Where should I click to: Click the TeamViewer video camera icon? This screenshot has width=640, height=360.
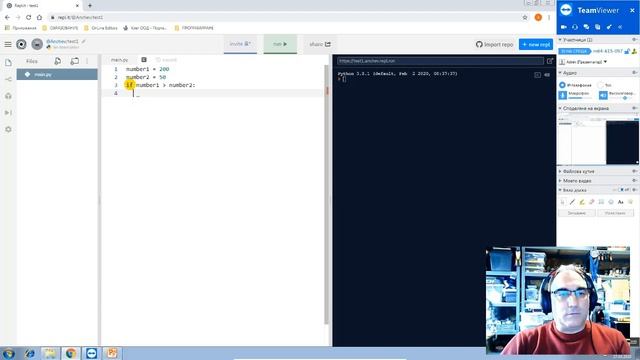pos(564,27)
